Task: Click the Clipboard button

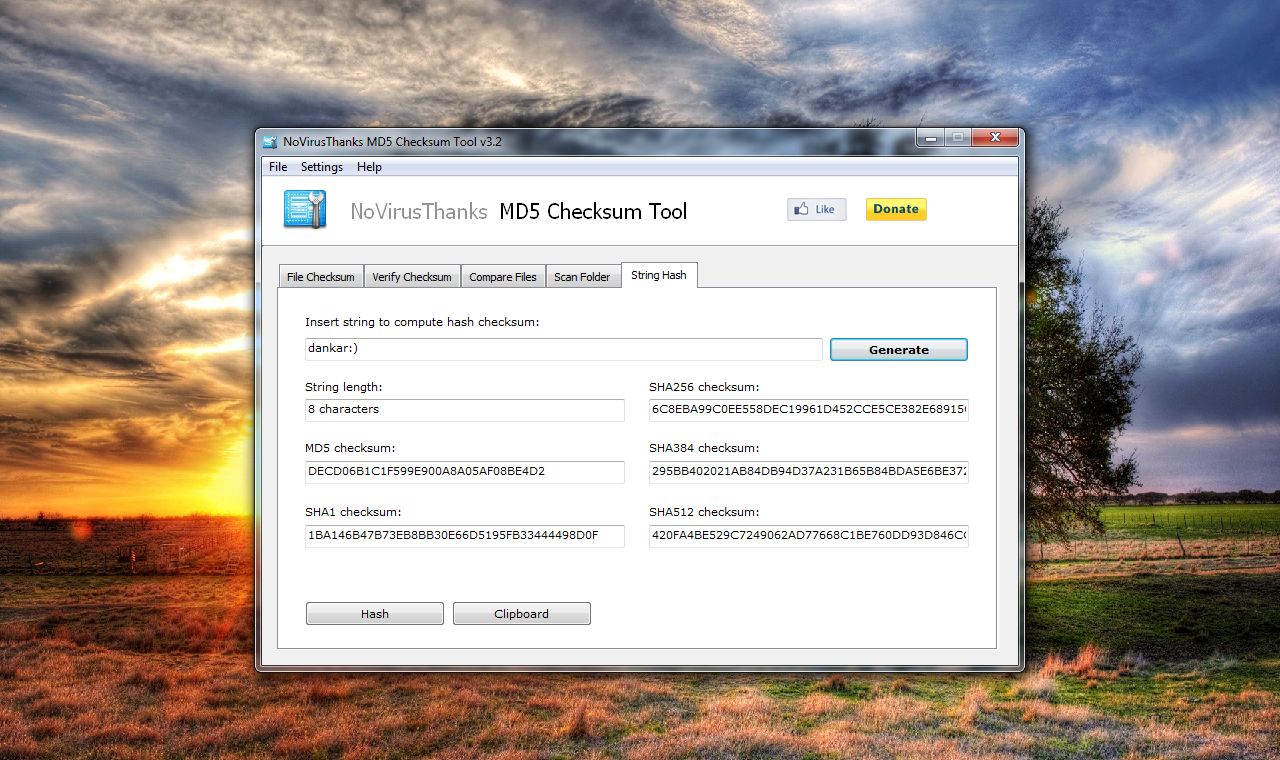Action: tap(522, 614)
